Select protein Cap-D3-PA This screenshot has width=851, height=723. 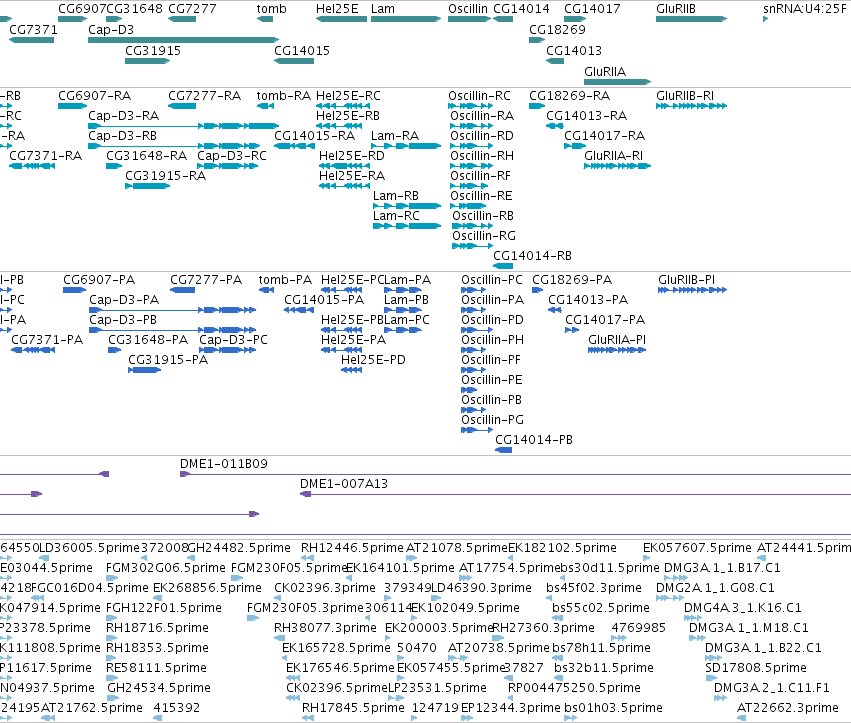(173, 310)
